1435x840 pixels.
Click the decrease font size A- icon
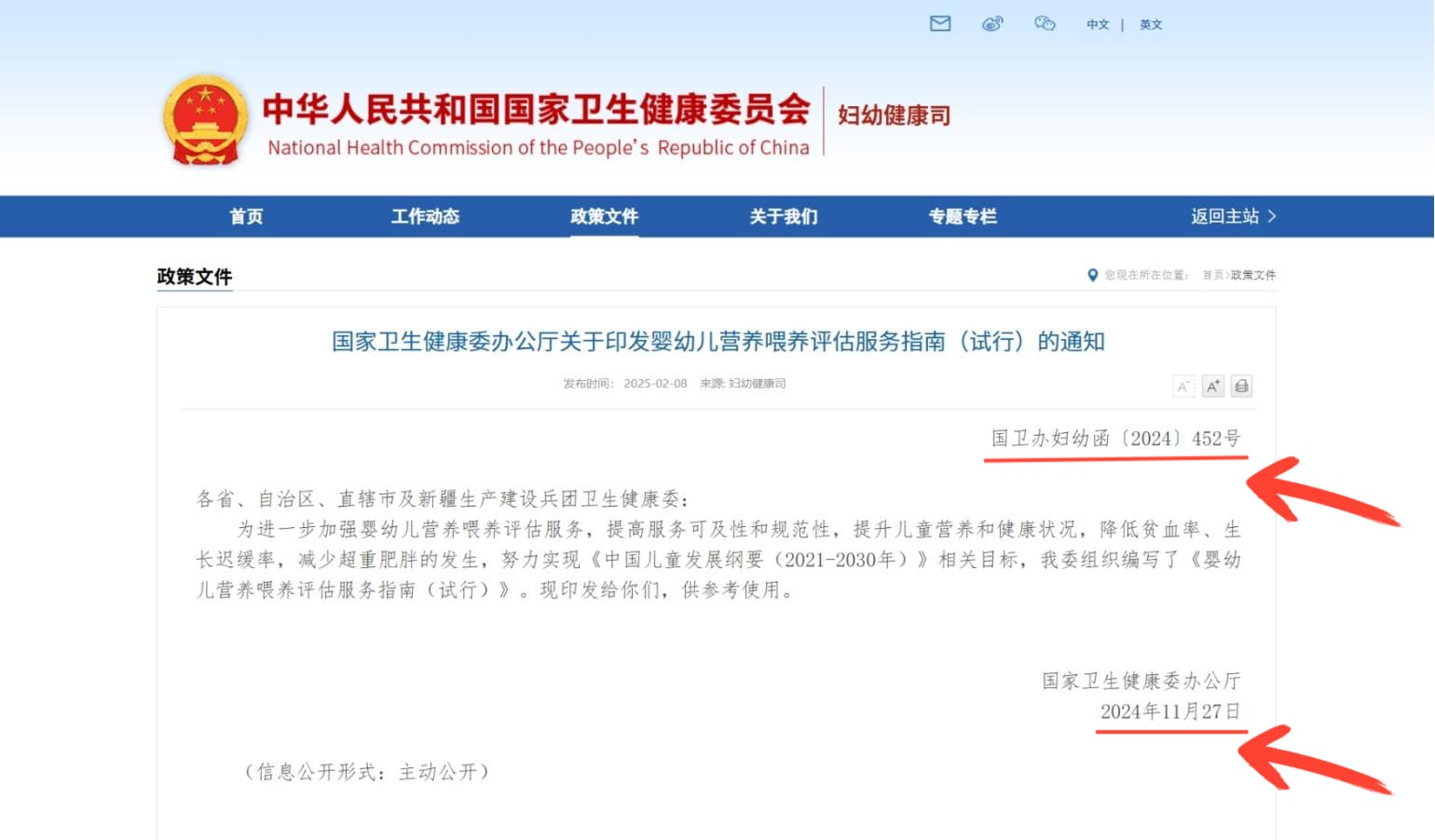1182,386
